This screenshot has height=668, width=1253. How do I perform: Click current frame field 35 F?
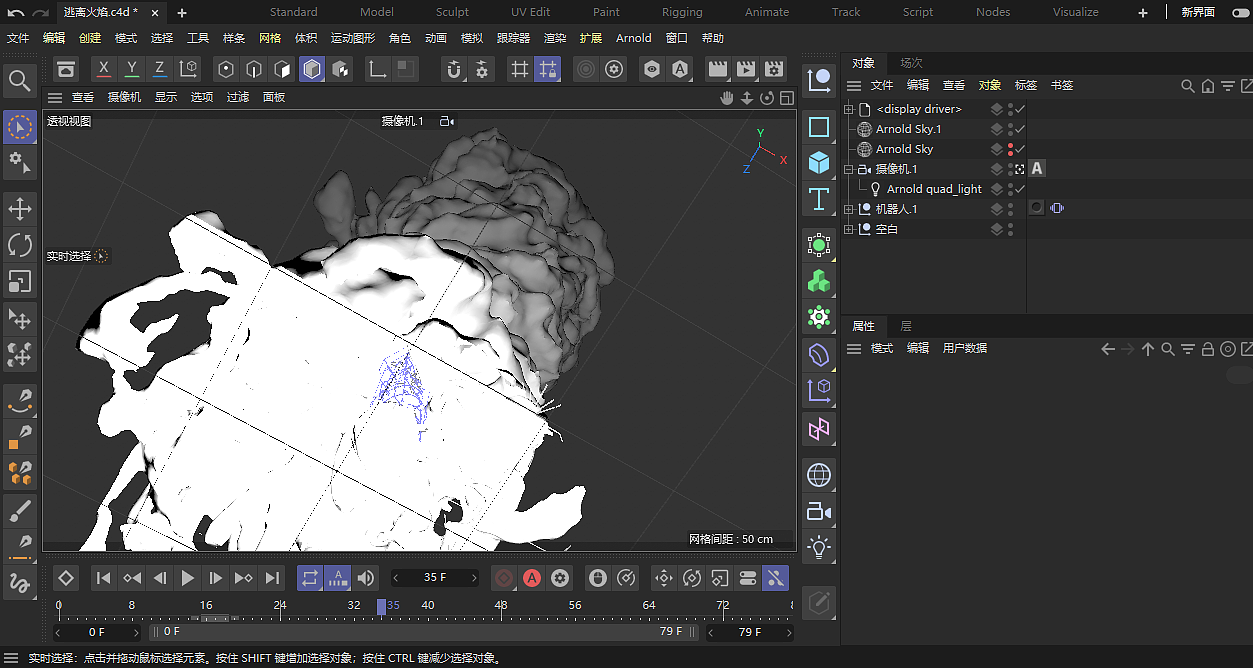click(435, 578)
